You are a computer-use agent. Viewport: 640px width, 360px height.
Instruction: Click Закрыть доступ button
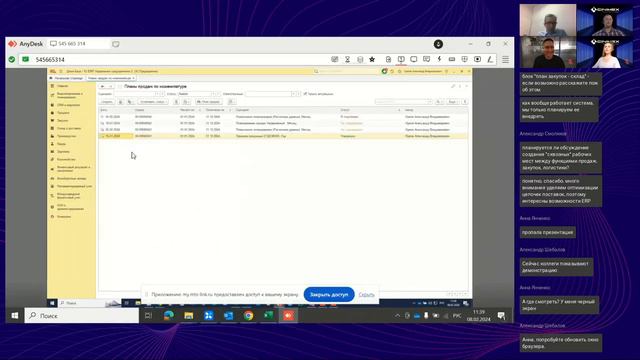point(329,294)
